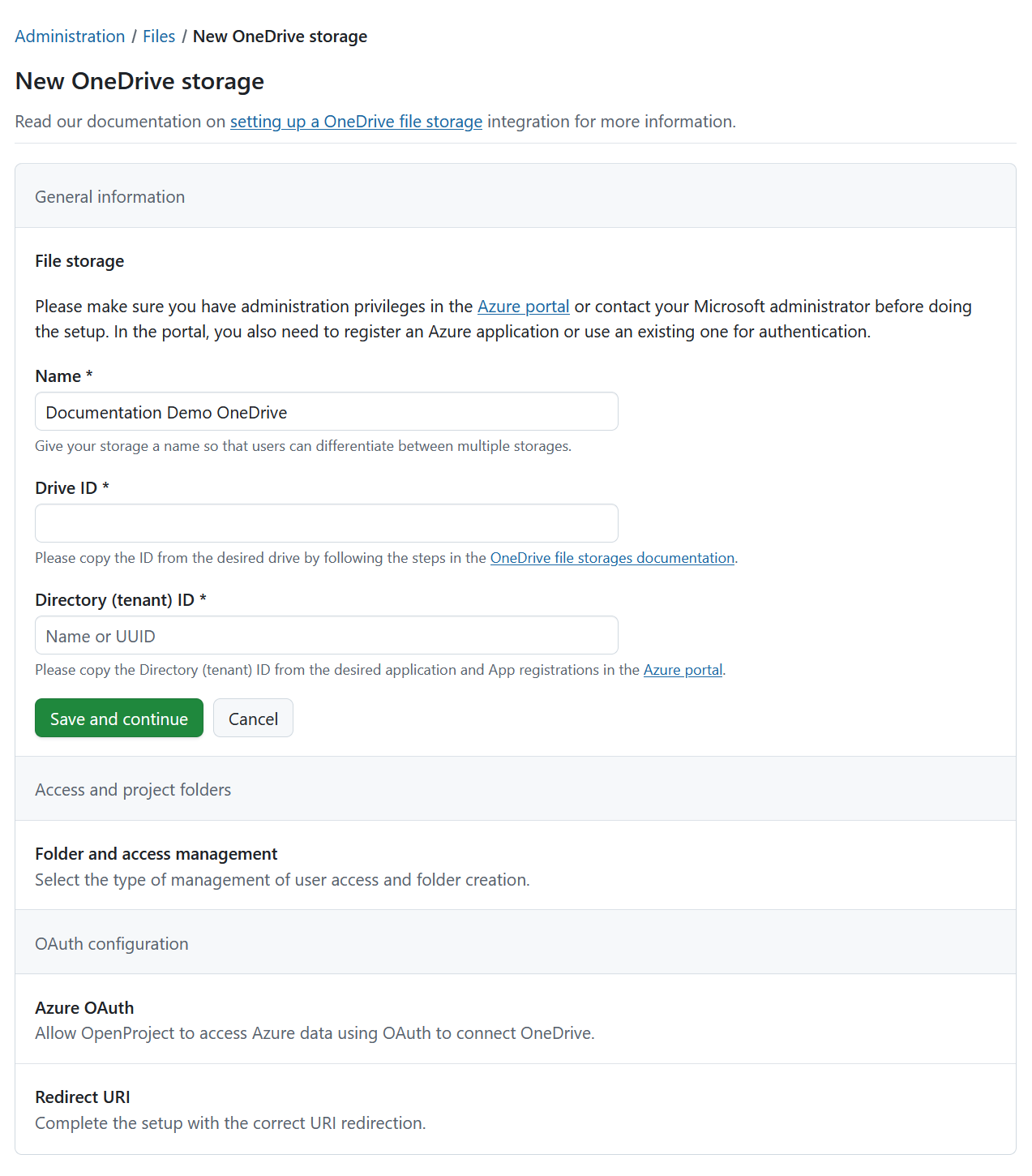This screenshot has height=1176, width=1032.
Task: Select the Access and project folders section header
Action: pos(133,790)
